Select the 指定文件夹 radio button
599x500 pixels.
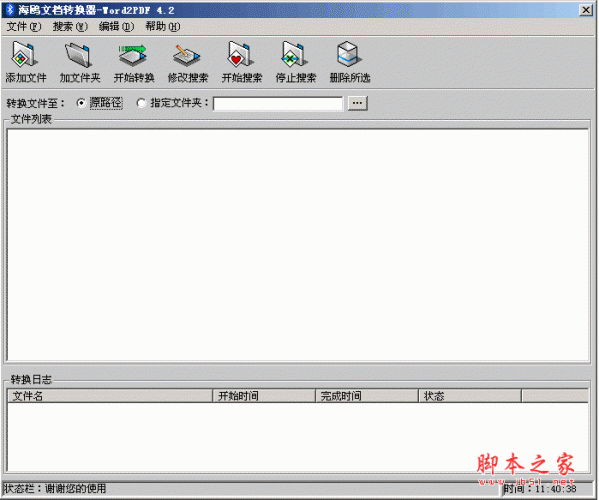(141, 103)
